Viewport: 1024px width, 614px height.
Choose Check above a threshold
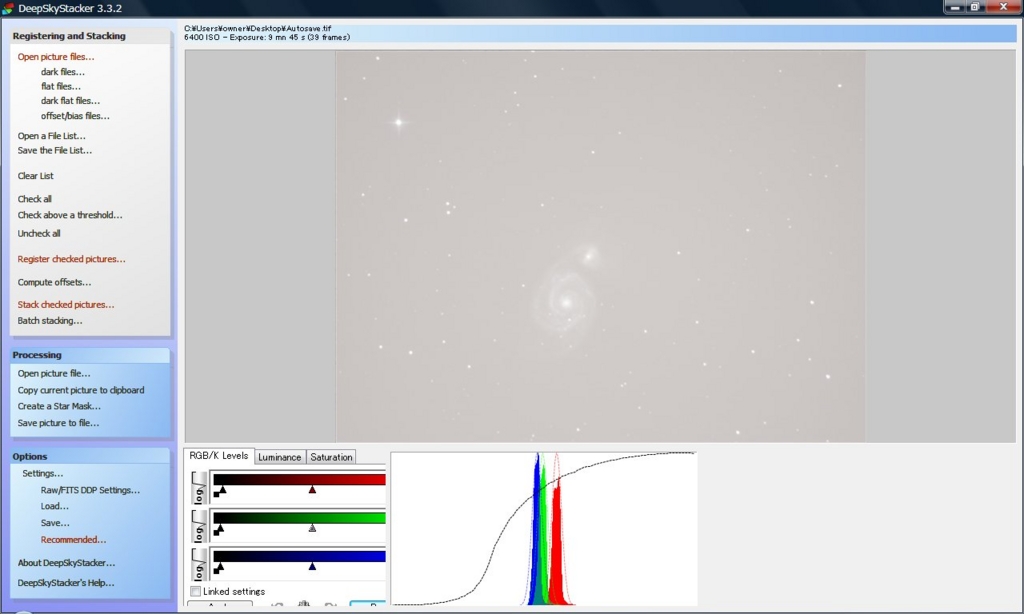(x=70, y=215)
